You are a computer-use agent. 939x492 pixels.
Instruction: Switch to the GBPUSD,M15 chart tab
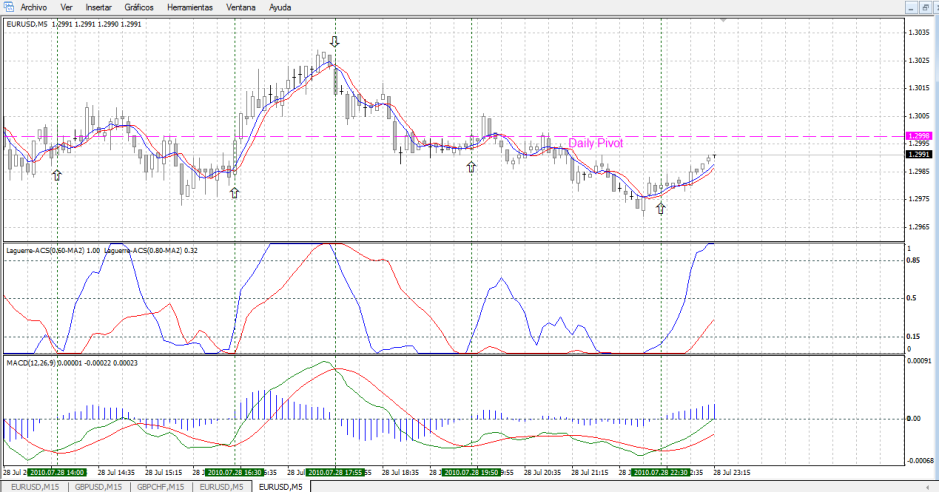[x=98, y=487]
